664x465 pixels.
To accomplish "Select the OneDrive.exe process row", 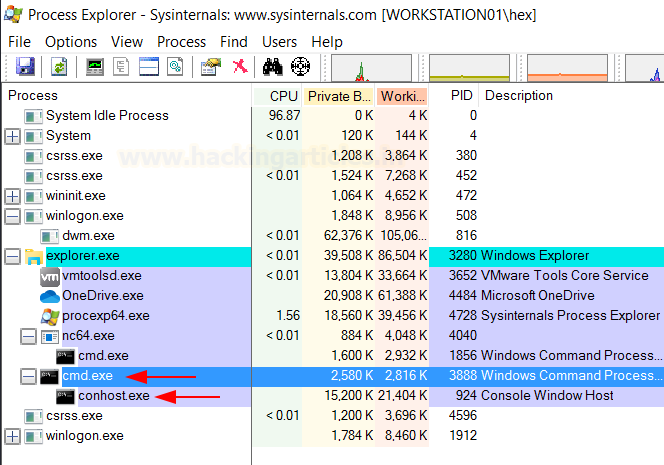I will click(x=333, y=296).
